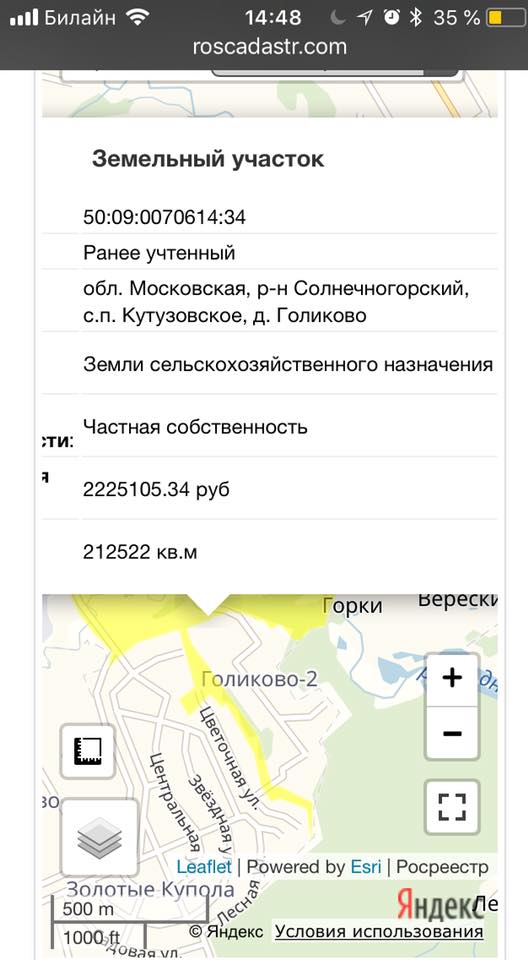The image size is (528, 960).
Task: Activate the ruler measurement tool
Action: pos(88,751)
